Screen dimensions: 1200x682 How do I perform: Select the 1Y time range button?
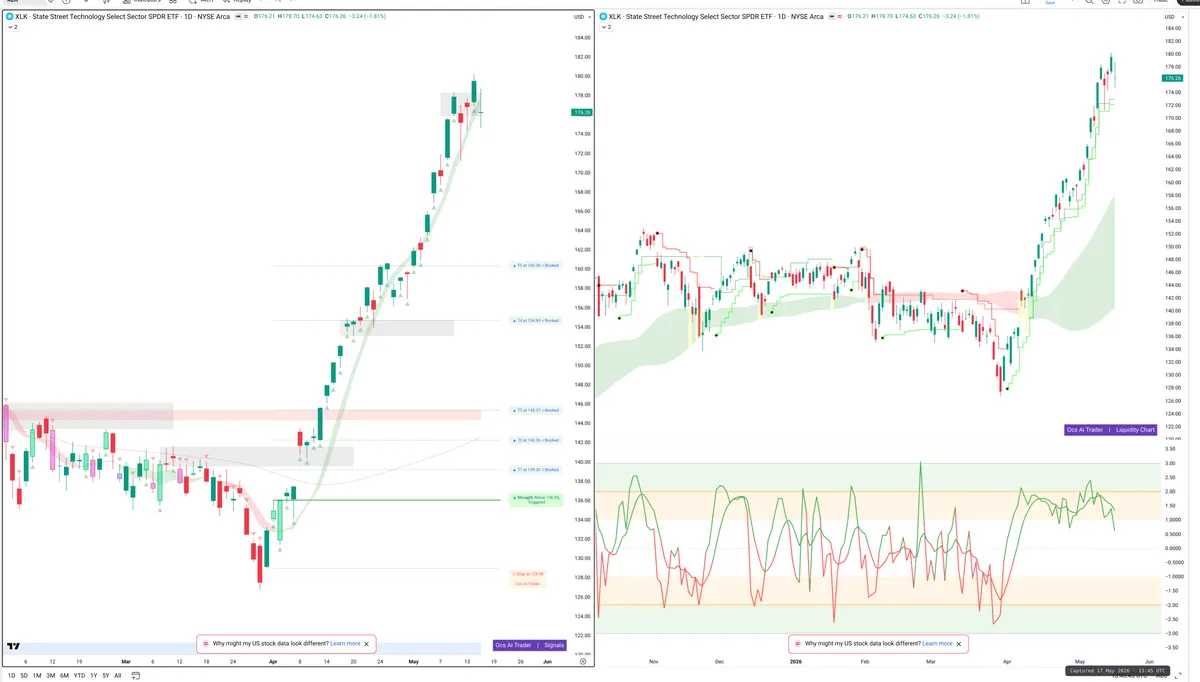coord(93,676)
